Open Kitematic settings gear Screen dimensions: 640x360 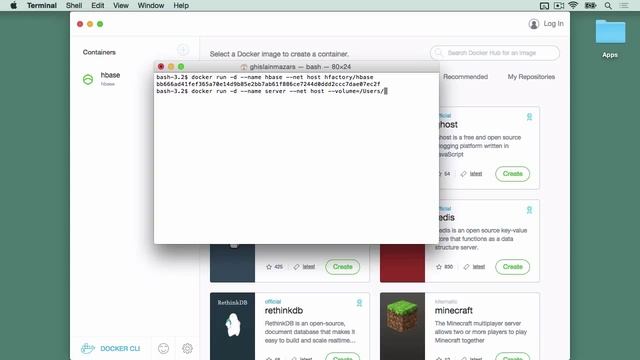point(187,348)
